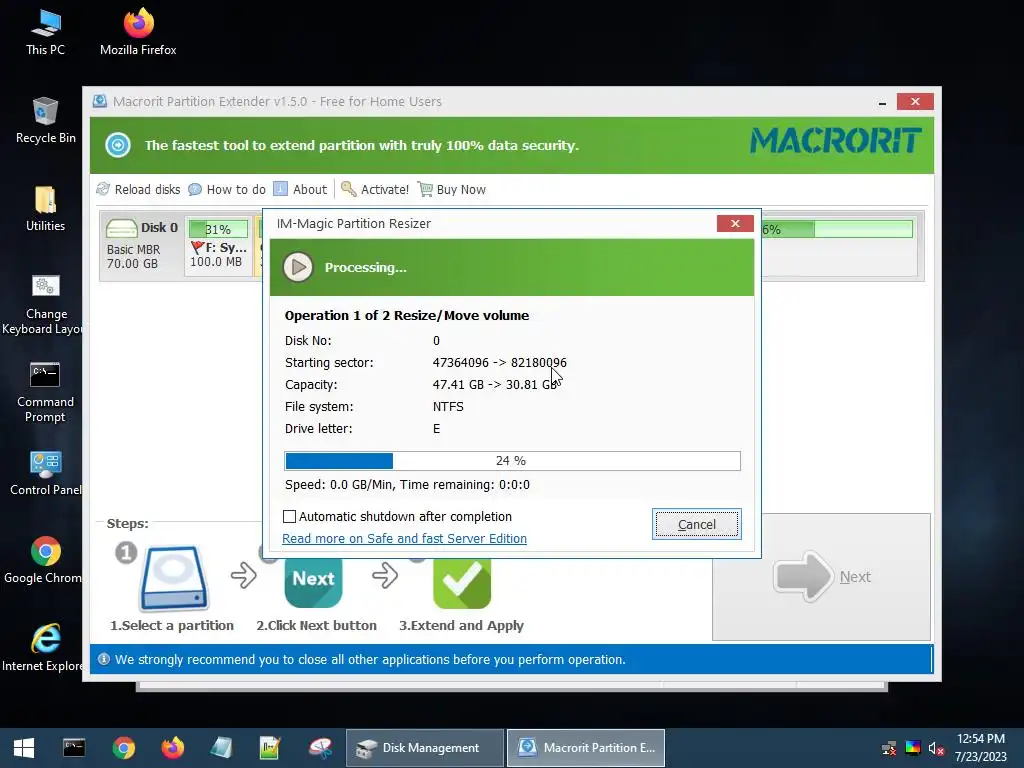Click the drive letter E value
The image size is (1024, 768).
[436, 429]
